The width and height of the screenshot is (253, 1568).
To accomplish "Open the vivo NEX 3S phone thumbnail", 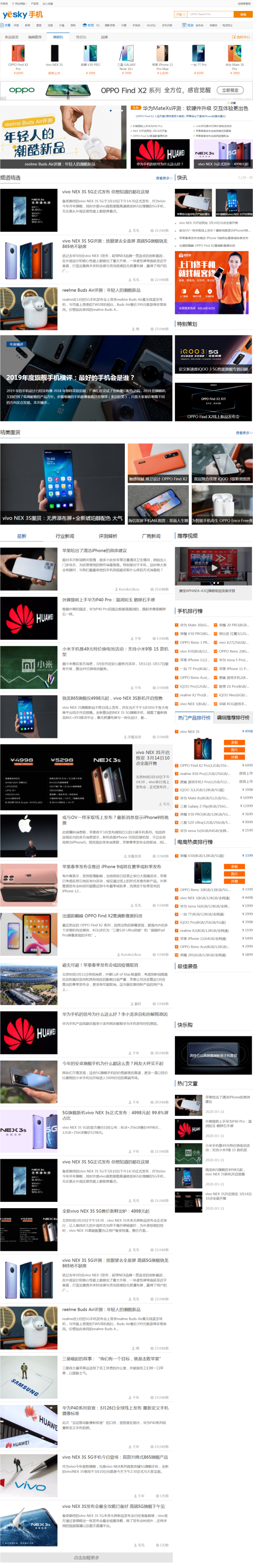I will 54,53.
